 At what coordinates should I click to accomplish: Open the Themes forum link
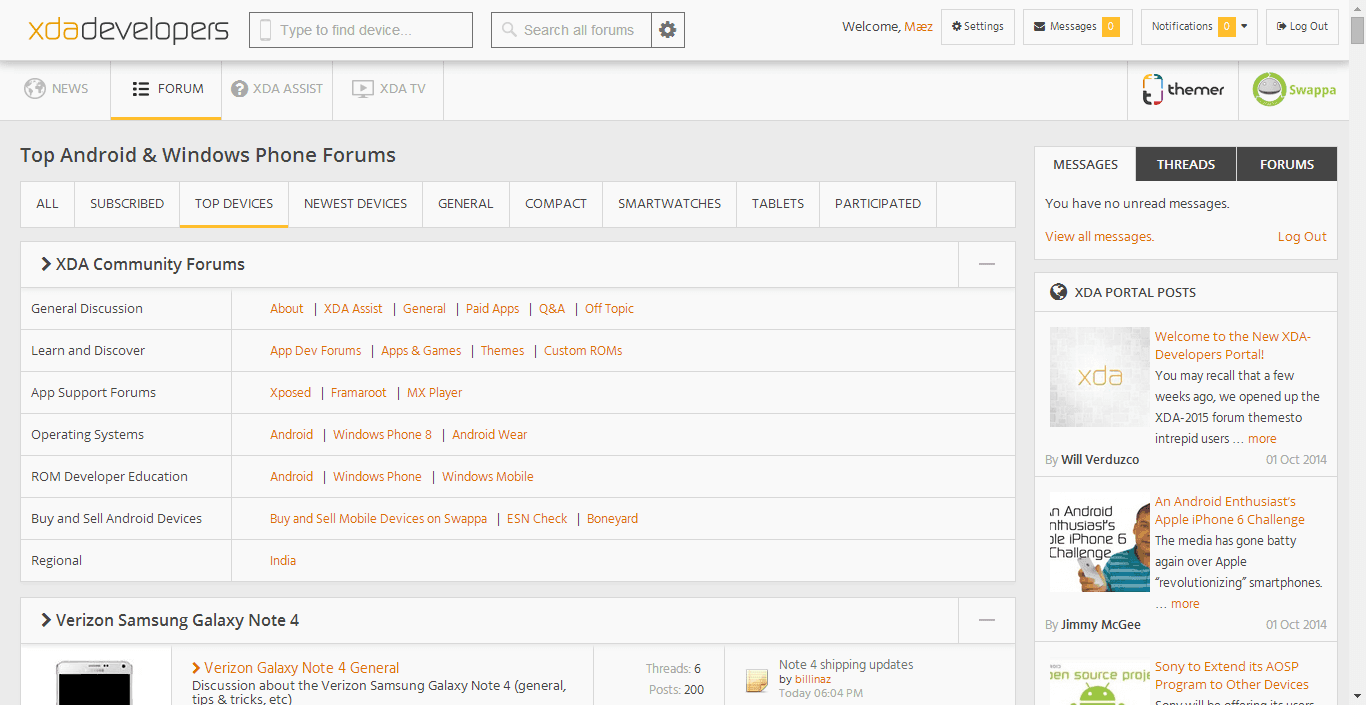click(502, 351)
